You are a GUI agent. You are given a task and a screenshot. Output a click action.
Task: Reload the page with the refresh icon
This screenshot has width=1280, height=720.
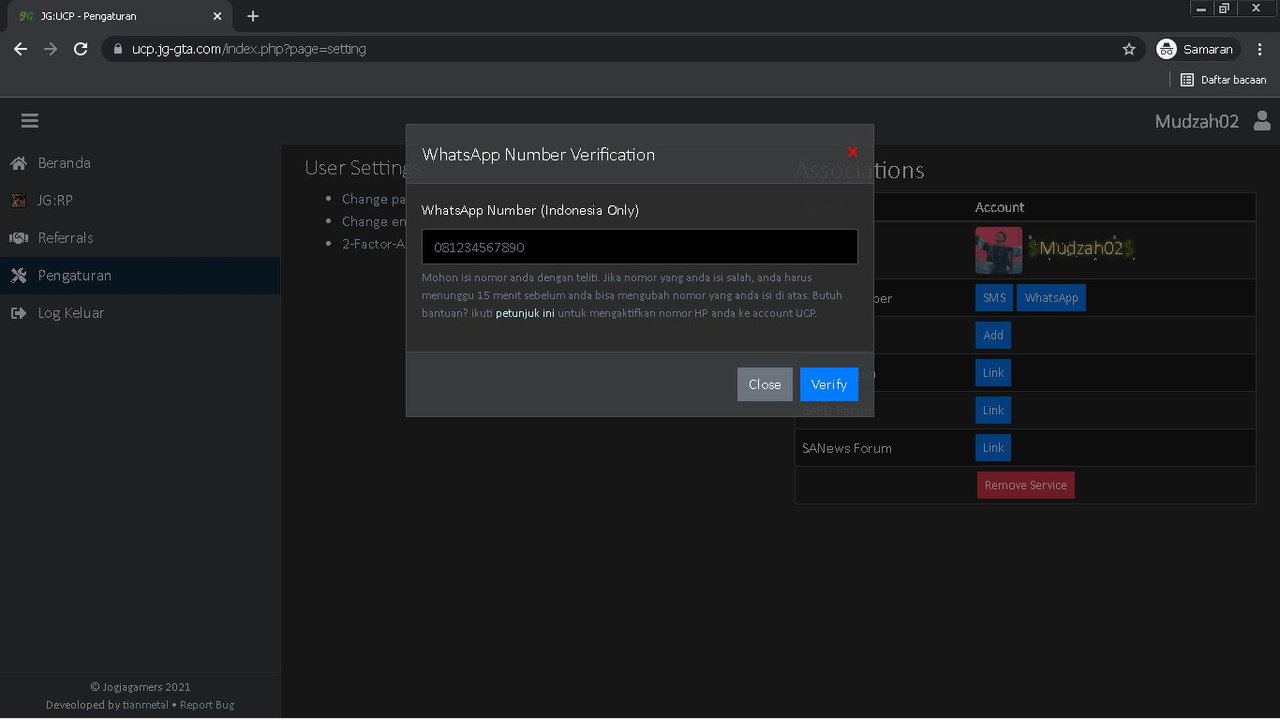click(x=81, y=49)
